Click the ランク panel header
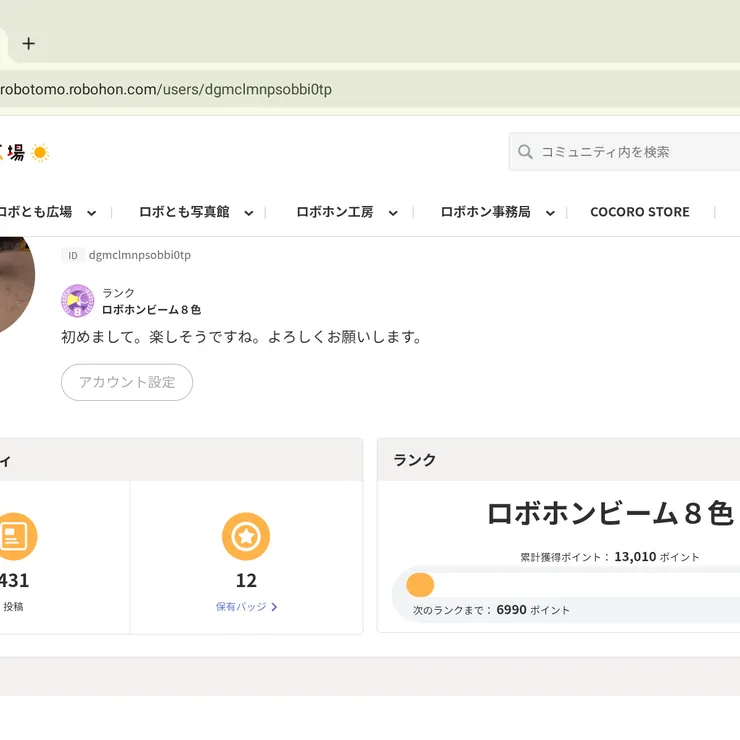The width and height of the screenshot is (740, 740). click(558, 460)
